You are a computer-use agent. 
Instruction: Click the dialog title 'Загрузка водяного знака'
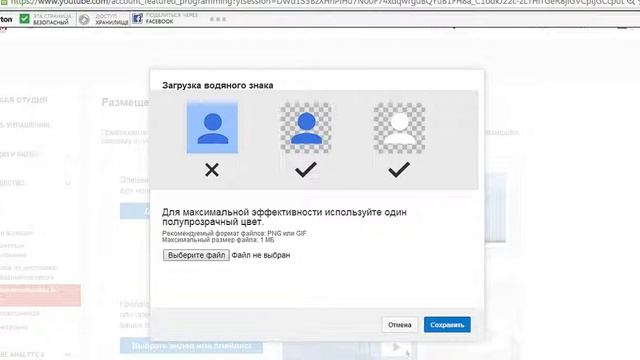pyautogui.click(x=218, y=85)
